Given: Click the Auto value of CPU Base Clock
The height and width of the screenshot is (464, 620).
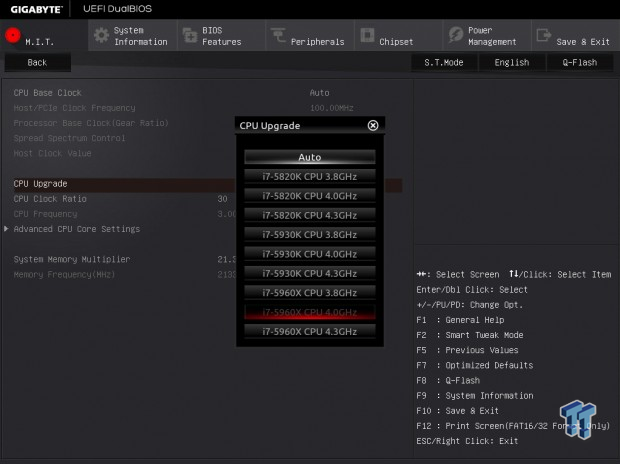Looking at the screenshot, I should (x=319, y=93).
